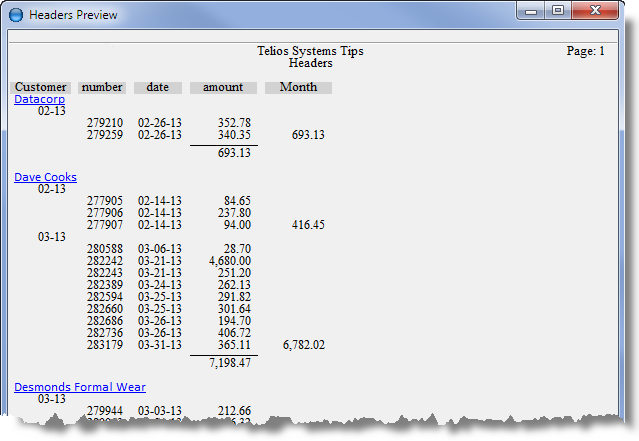Maximize the Headers Preview window
Image resolution: width=639 pixels, height=441 pixels.
(x=557, y=11)
